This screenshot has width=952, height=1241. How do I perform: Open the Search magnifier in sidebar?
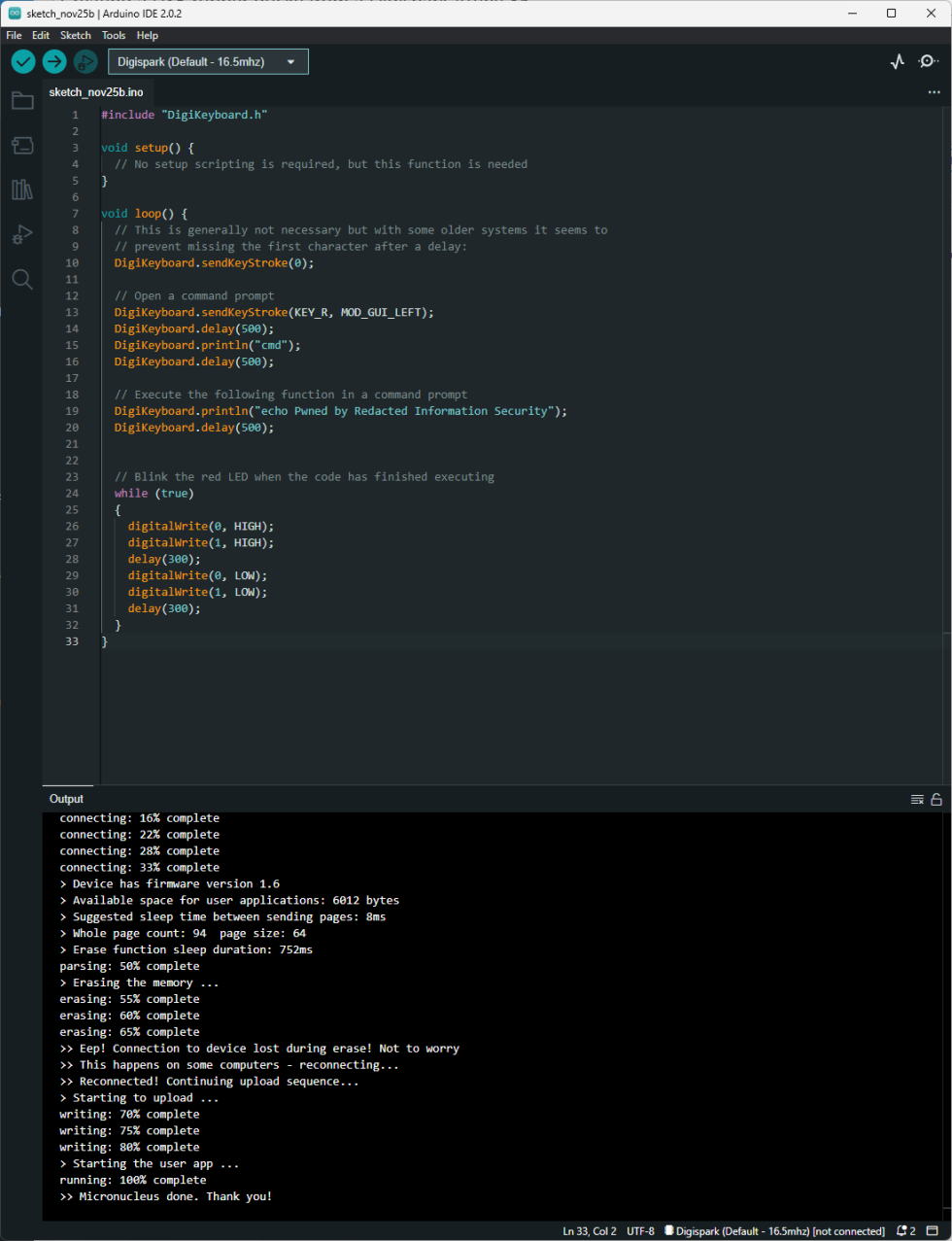pyautogui.click(x=22, y=280)
